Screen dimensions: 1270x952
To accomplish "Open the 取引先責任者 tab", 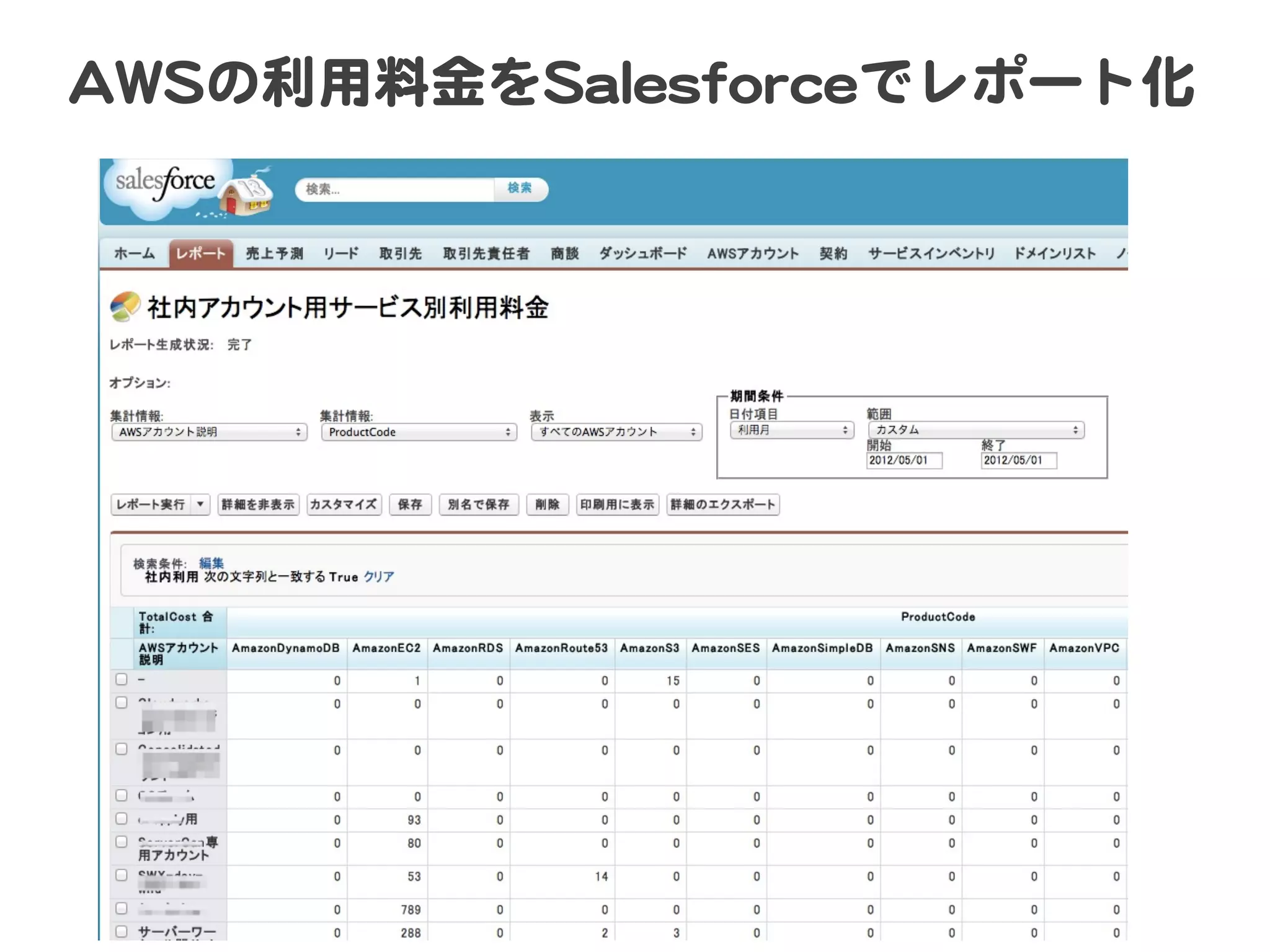I will pyautogui.click(x=486, y=253).
